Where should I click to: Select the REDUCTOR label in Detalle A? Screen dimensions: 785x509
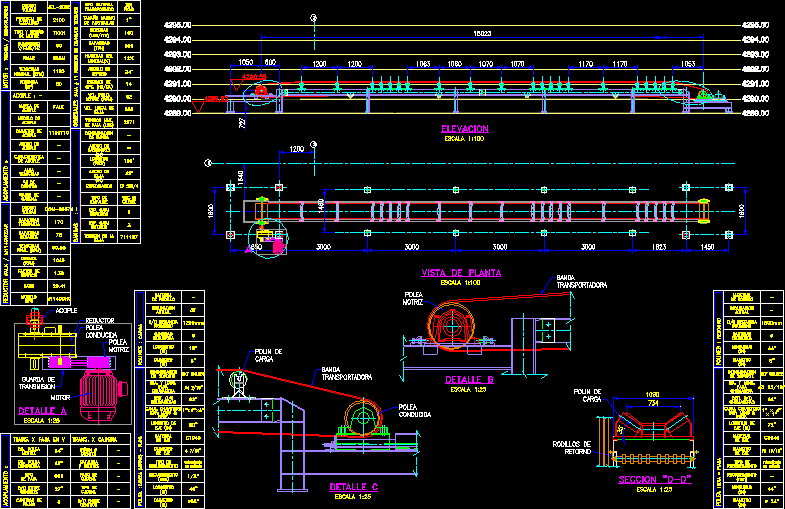(x=100, y=319)
